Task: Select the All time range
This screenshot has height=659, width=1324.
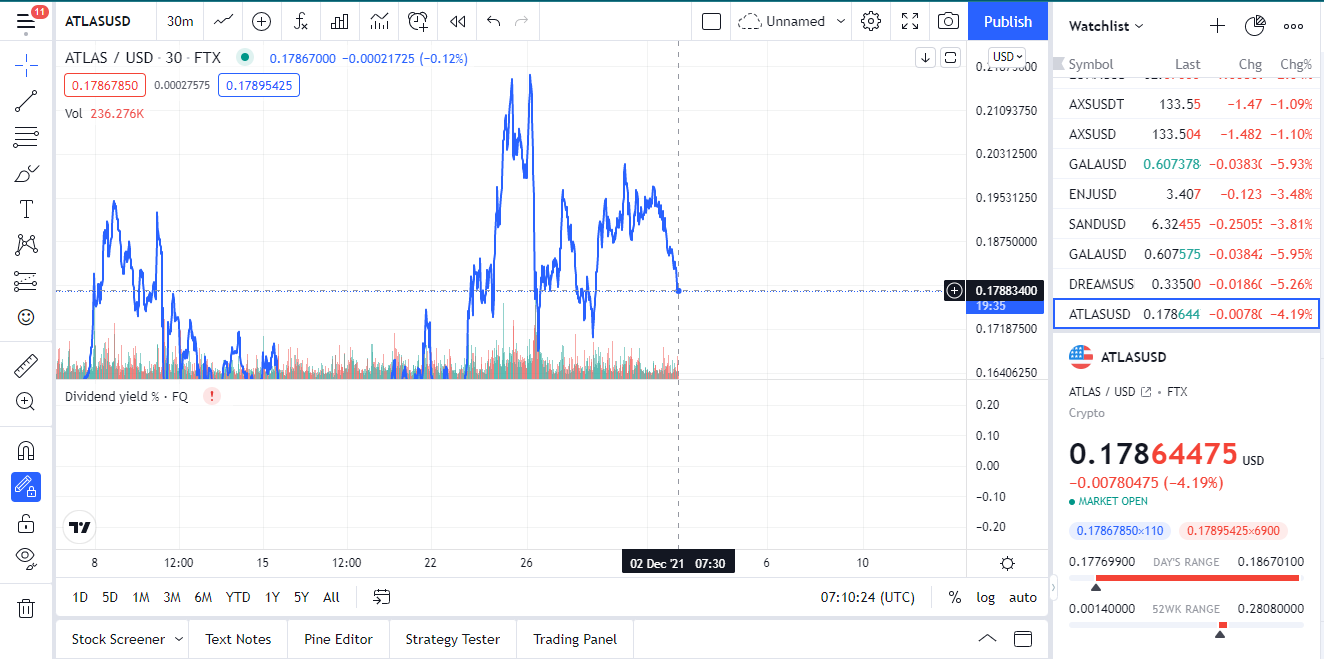Action: pyautogui.click(x=331, y=597)
